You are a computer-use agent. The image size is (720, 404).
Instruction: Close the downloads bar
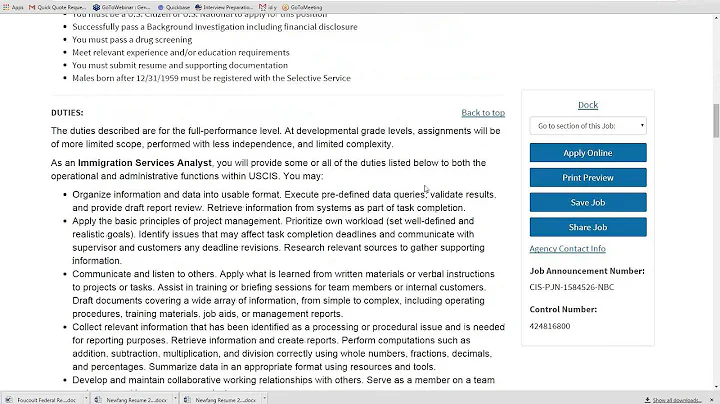click(x=711, y=400)
